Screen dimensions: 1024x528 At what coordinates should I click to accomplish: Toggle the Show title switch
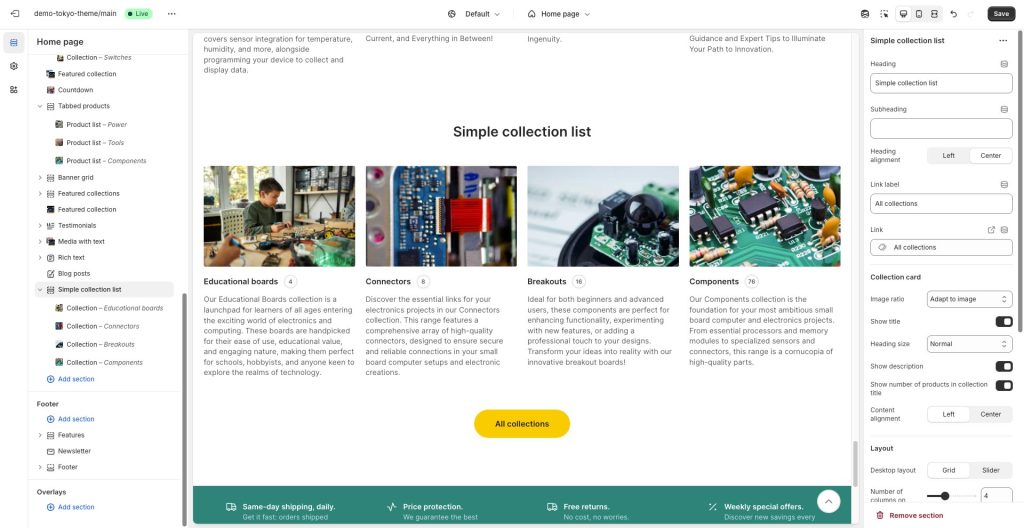[x=1004, y=322]
